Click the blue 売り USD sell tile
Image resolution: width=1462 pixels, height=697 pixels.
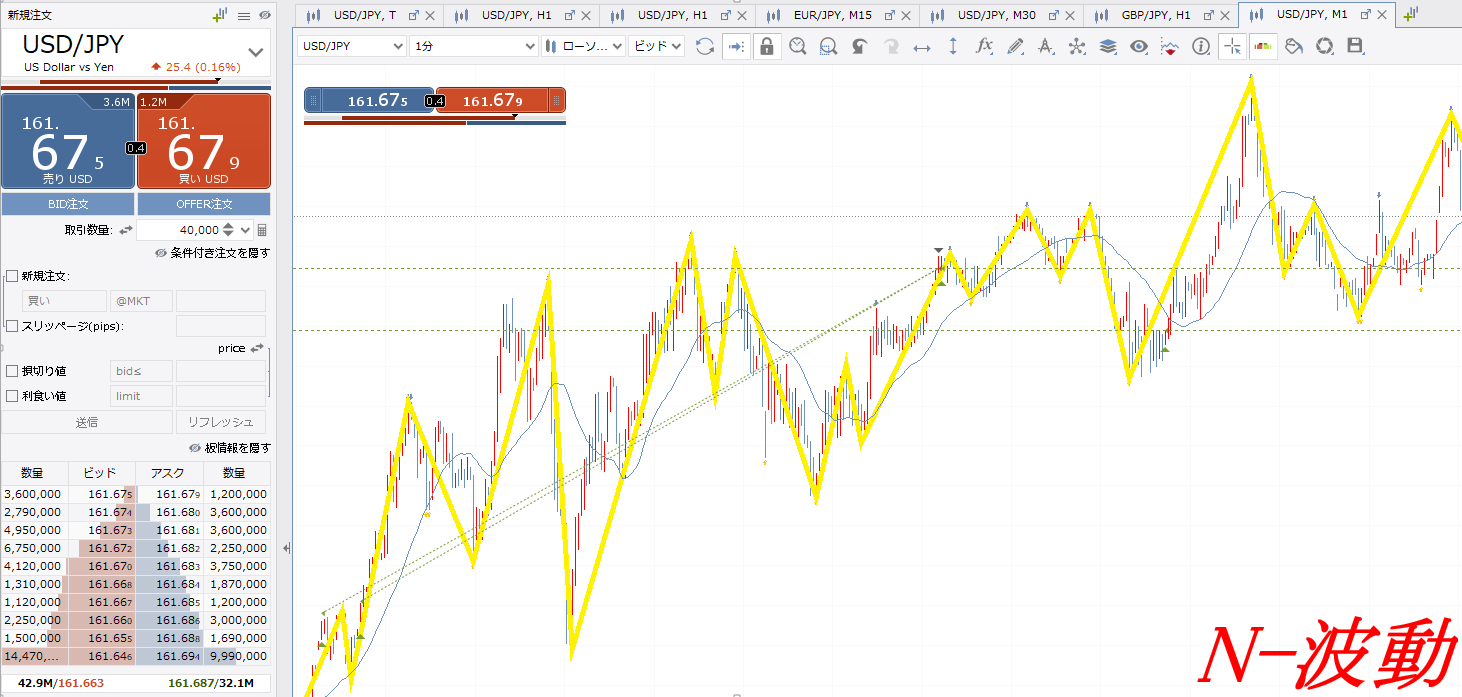coord(68,141)
